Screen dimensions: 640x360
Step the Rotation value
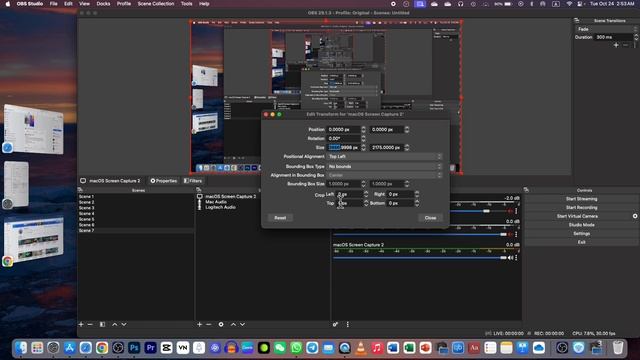coord(363,138)
